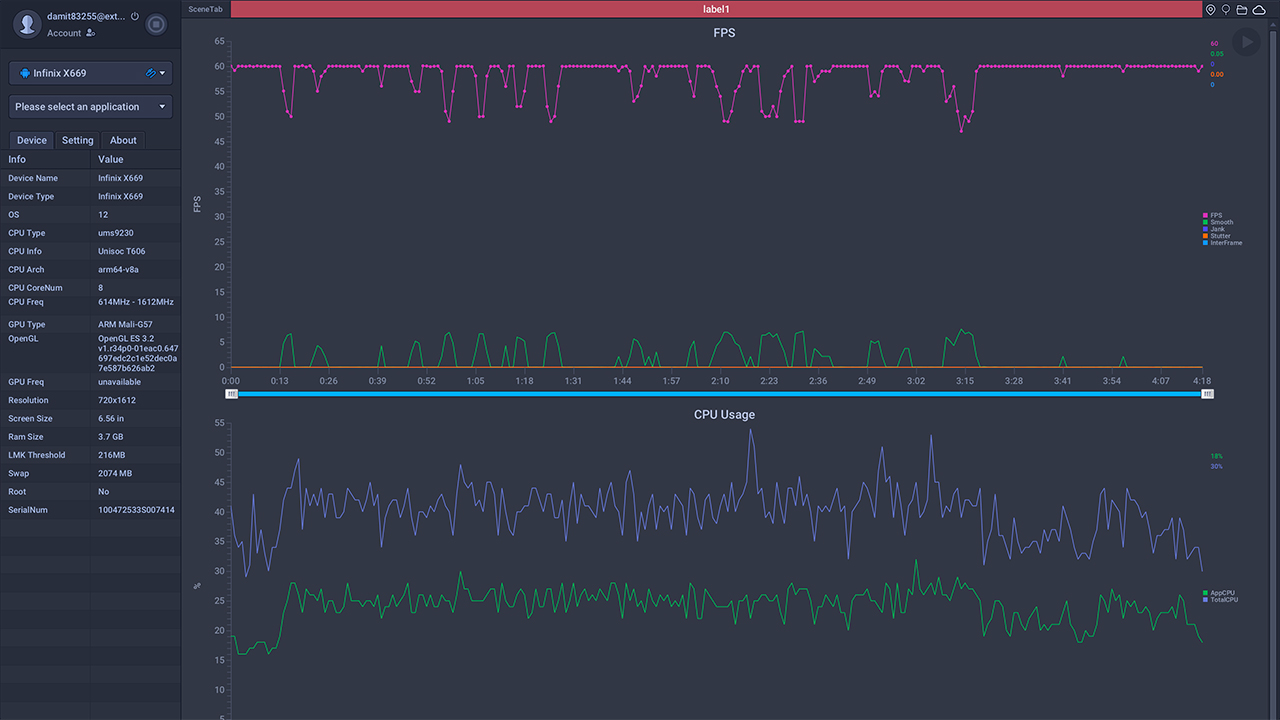The width and height of the screenshot is (1280, 720).
Task: Click the user profile avatar
Action: tap(28, 23)
